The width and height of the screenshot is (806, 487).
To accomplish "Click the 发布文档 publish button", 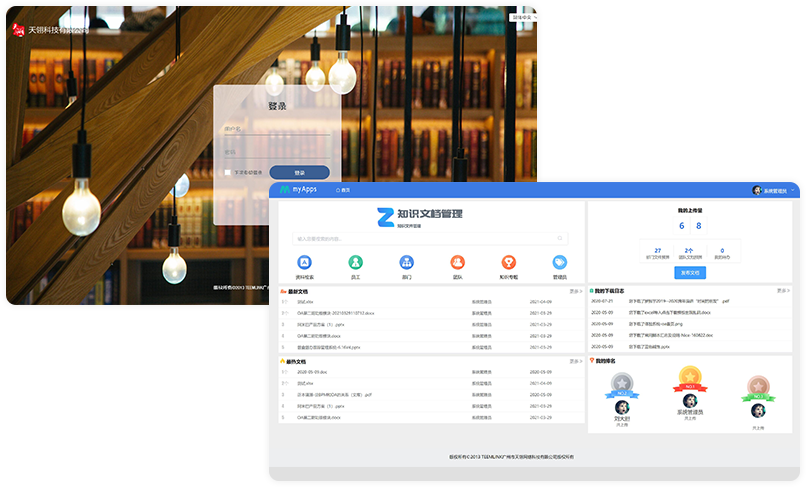I will coord(690,272).
